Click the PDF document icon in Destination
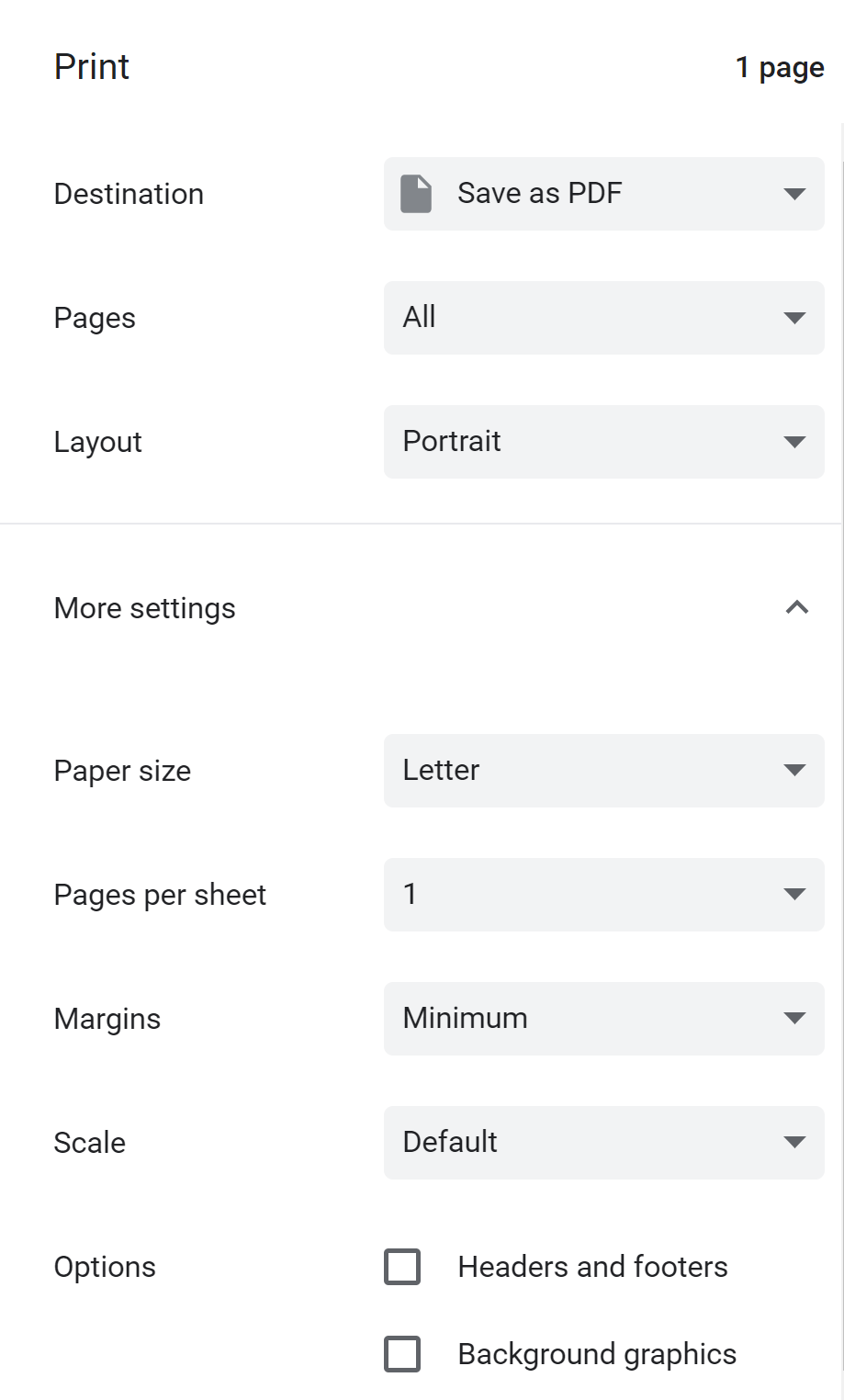844x1400 pixels. [416, 194]
